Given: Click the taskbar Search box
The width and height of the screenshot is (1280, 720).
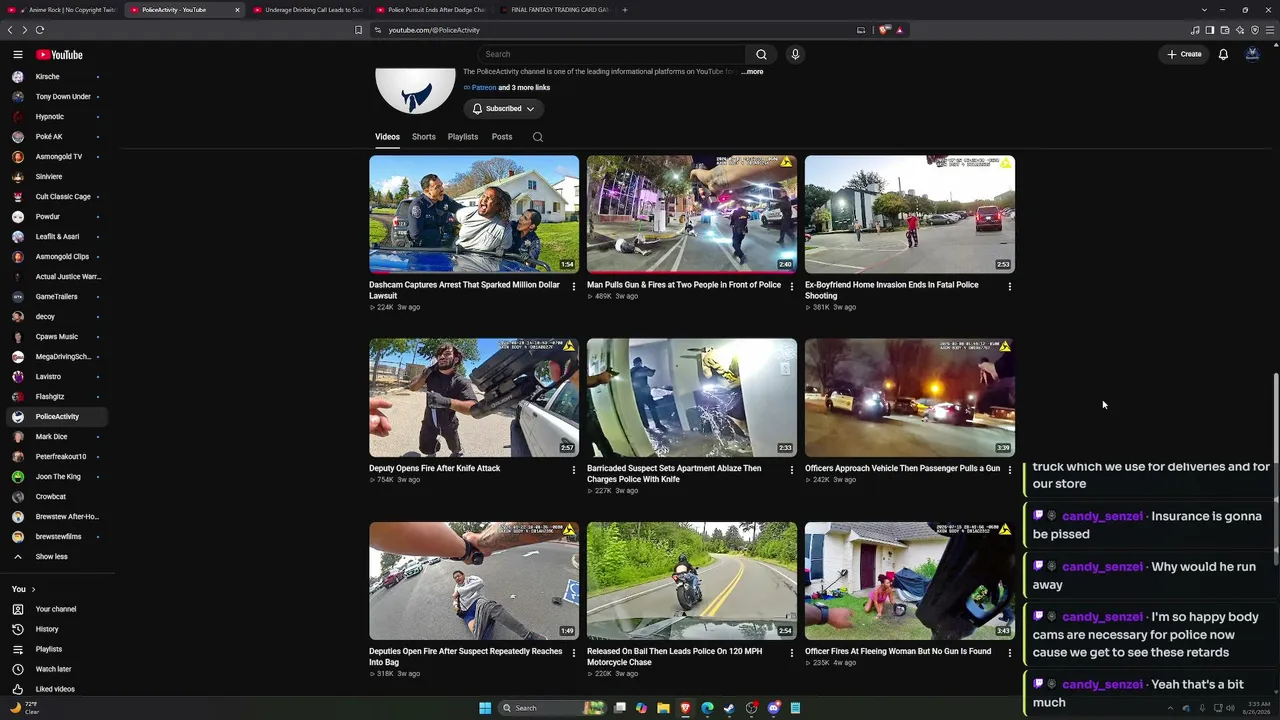Looking at the screenshot, I should pos(552,708).
